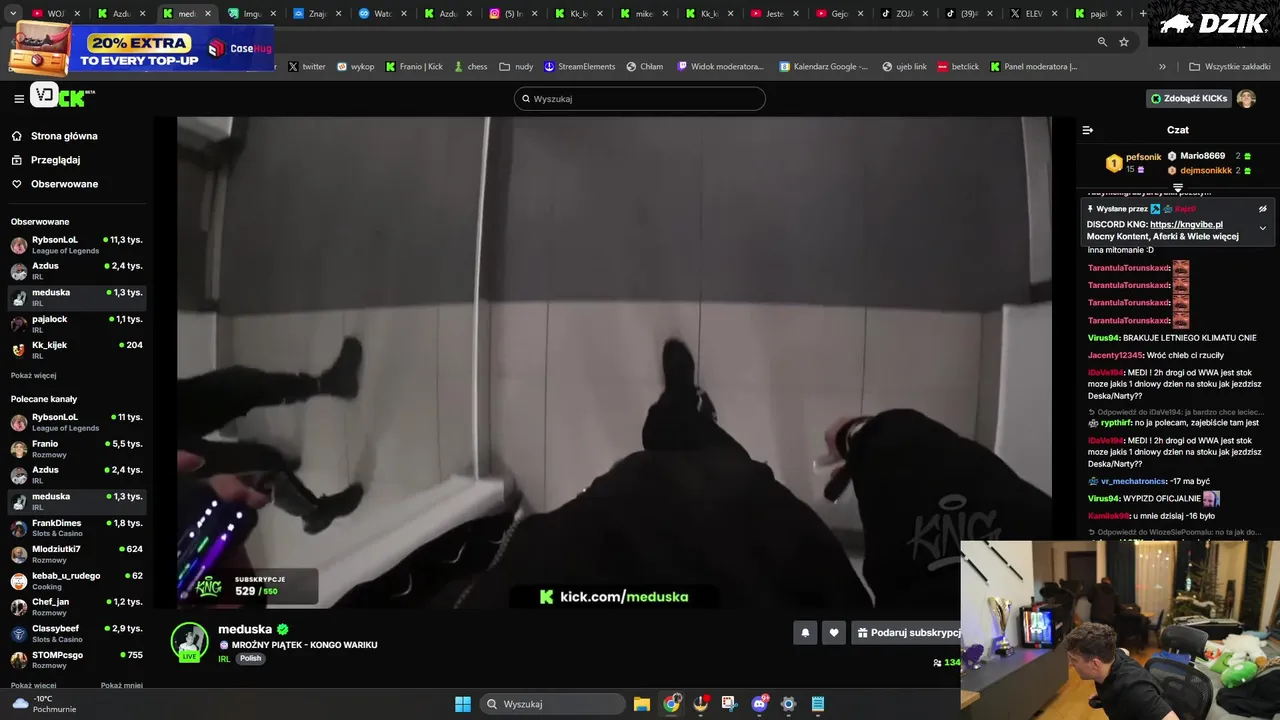The width and height of the screenshot is (1280, 720).
Task: Open a new browser tab
Action: (1144, 14)
